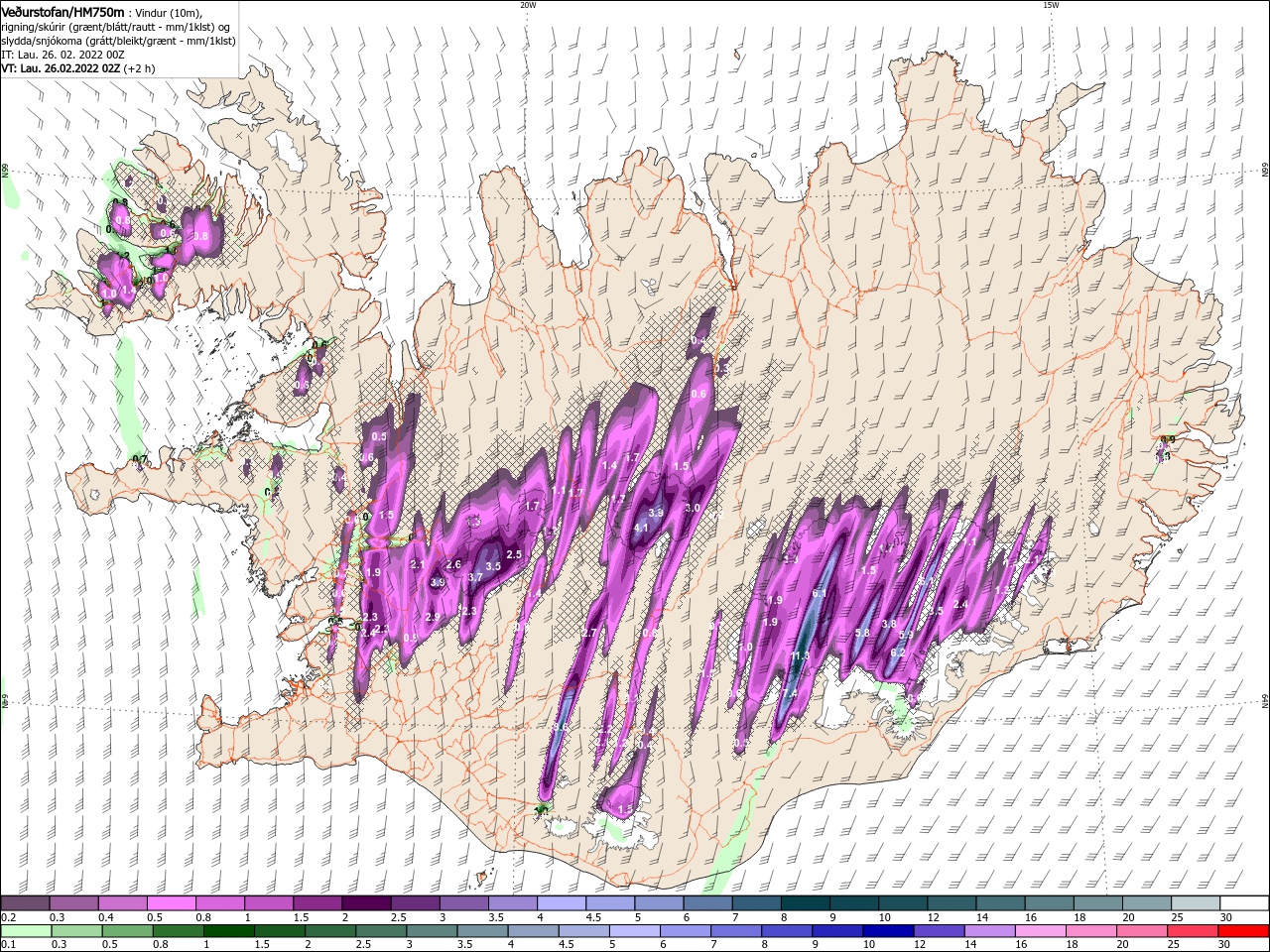Select the dark blue swatch between 10 and 12, green row
This screenshot has width=1270, height=952.
[x=888, y=931]
